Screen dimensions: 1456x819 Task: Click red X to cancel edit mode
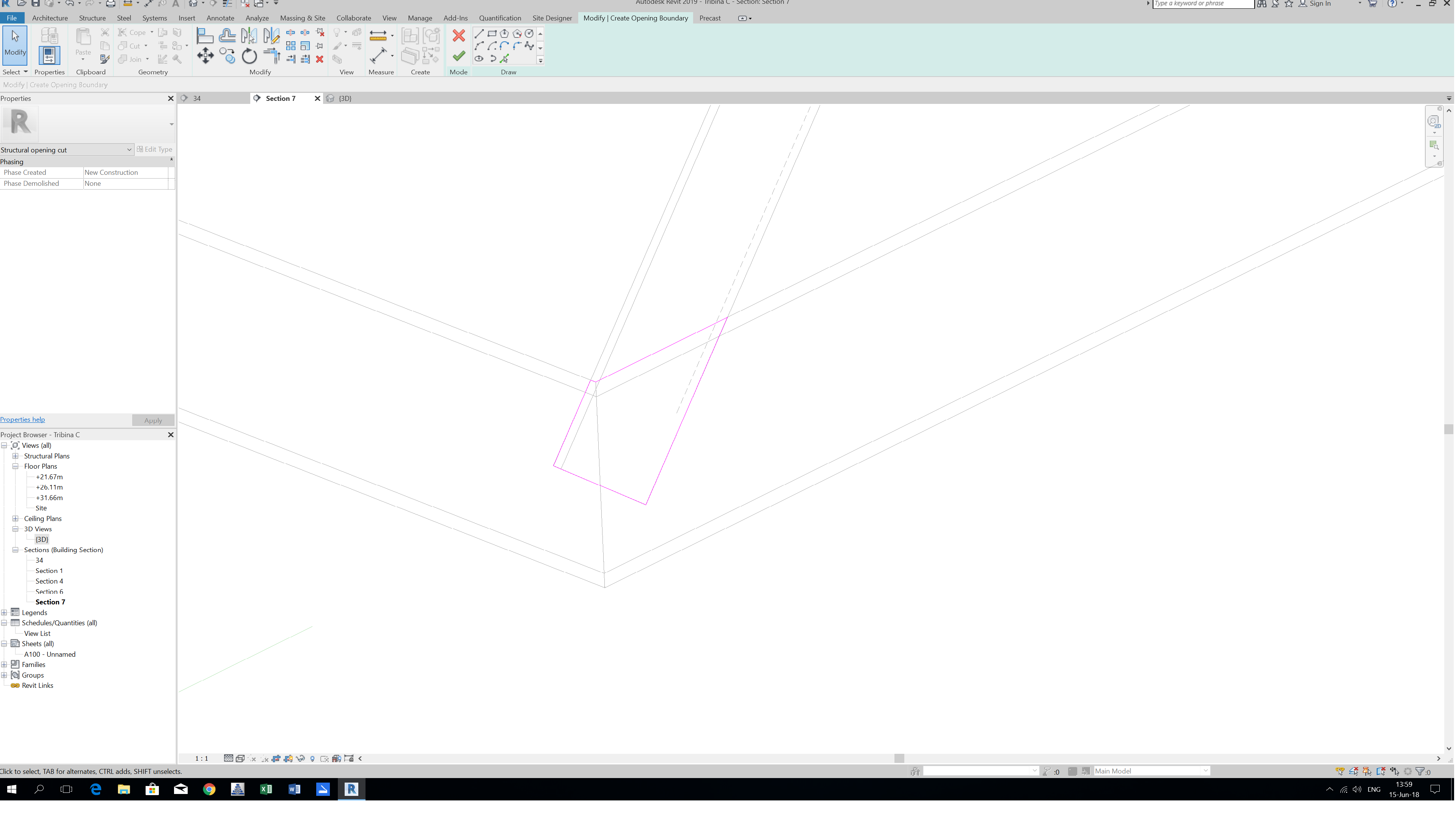[458, 36]
